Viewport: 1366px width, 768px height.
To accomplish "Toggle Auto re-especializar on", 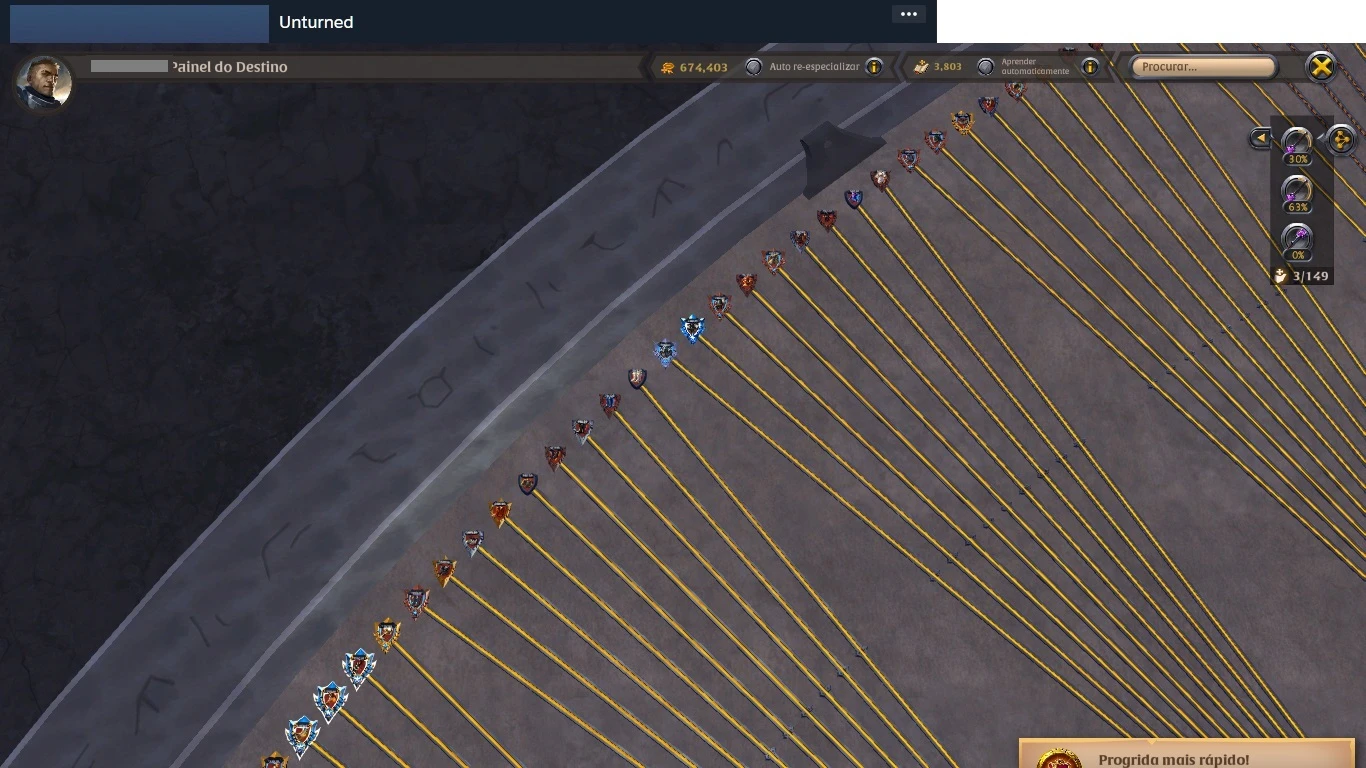I will 754,67.
